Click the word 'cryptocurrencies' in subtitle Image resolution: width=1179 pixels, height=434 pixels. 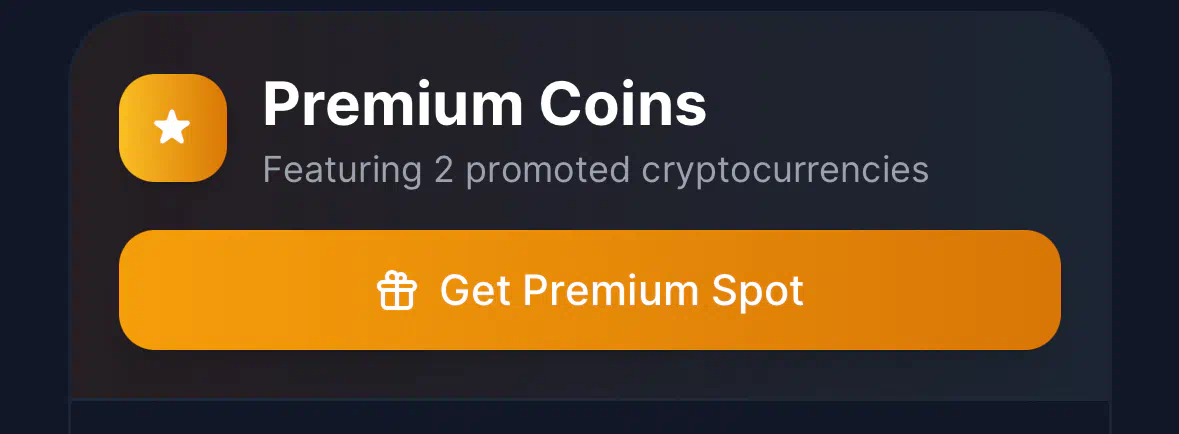[x=785, y=171]
